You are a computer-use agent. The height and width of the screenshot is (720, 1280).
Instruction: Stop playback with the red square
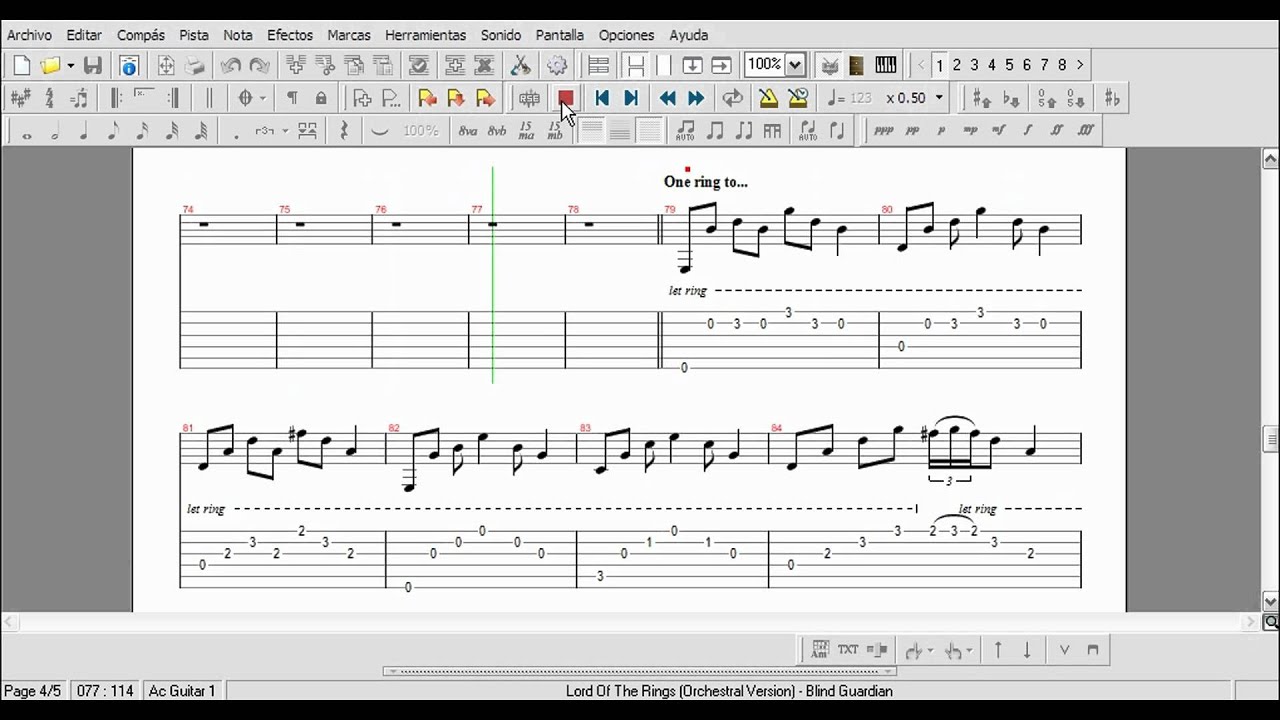(565, 98)
